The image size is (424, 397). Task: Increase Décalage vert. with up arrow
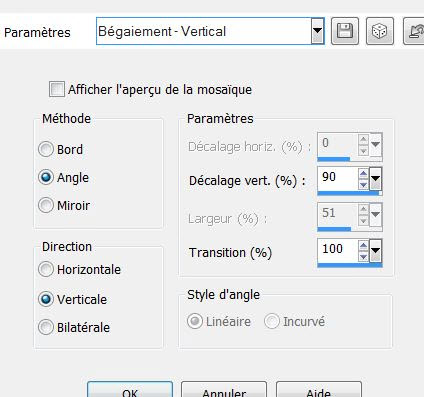pos(363,174)
